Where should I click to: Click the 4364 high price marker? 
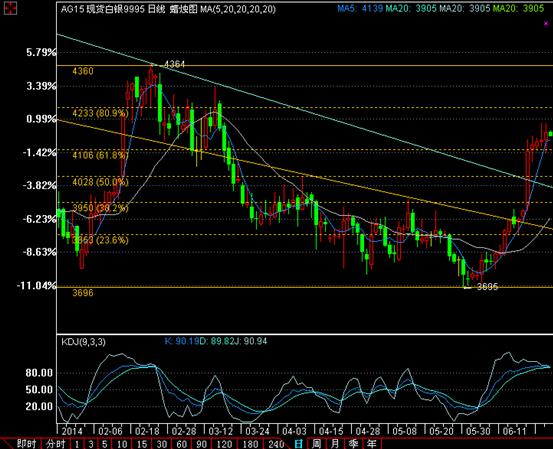(175, 64)
